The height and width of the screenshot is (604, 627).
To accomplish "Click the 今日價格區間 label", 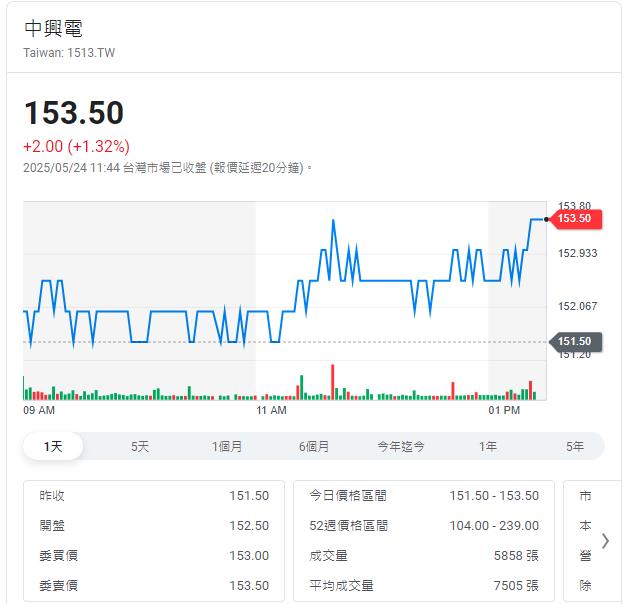I will pyautogui.click(x=348, y=496).
